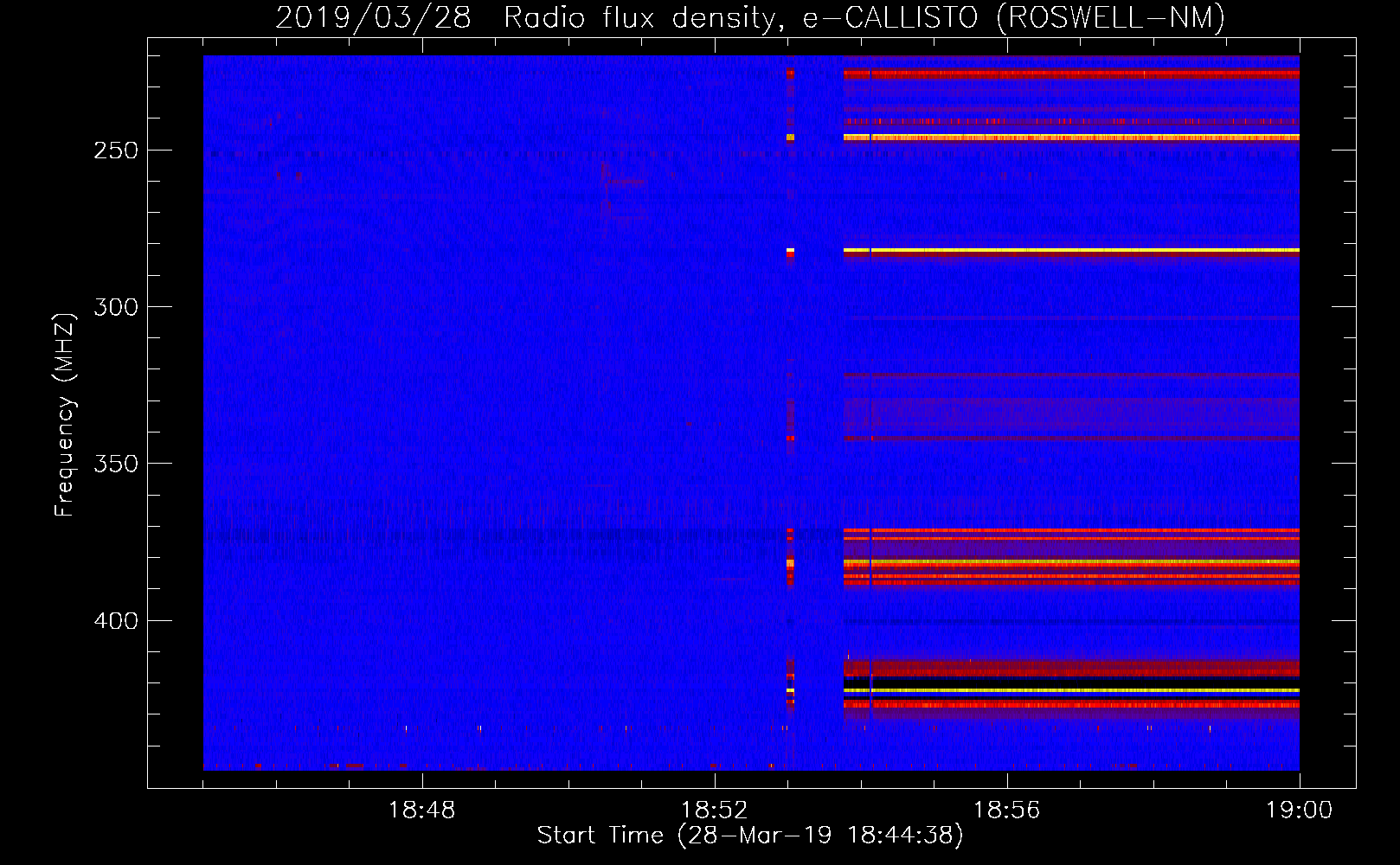Click the 350 frequency tick label

[x=116, y=464]
